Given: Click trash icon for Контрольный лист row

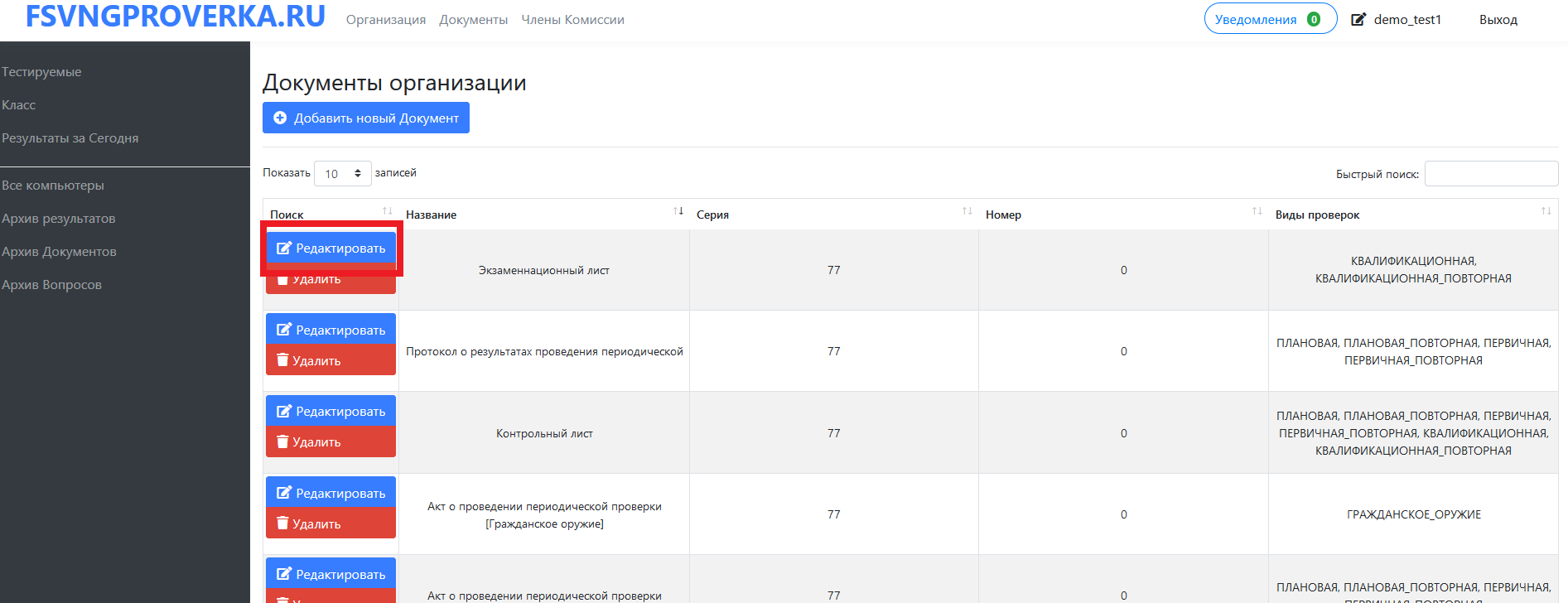Looking at the screenshot, I should pos(282,442).
